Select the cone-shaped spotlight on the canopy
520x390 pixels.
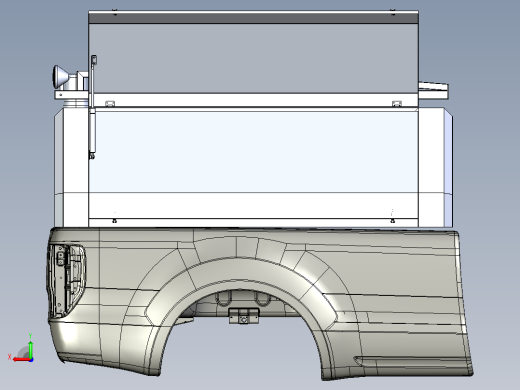tap(60, 77)
